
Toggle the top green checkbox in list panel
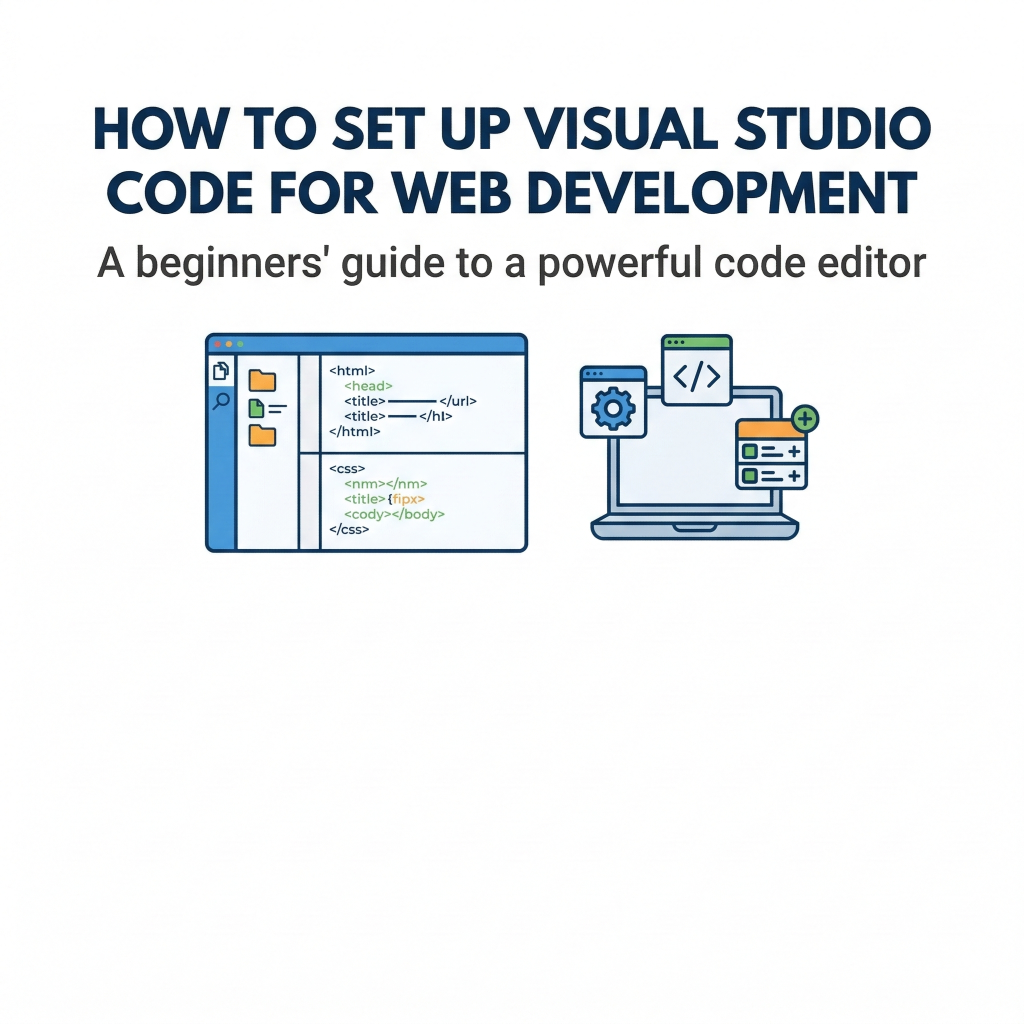(749, 452)
